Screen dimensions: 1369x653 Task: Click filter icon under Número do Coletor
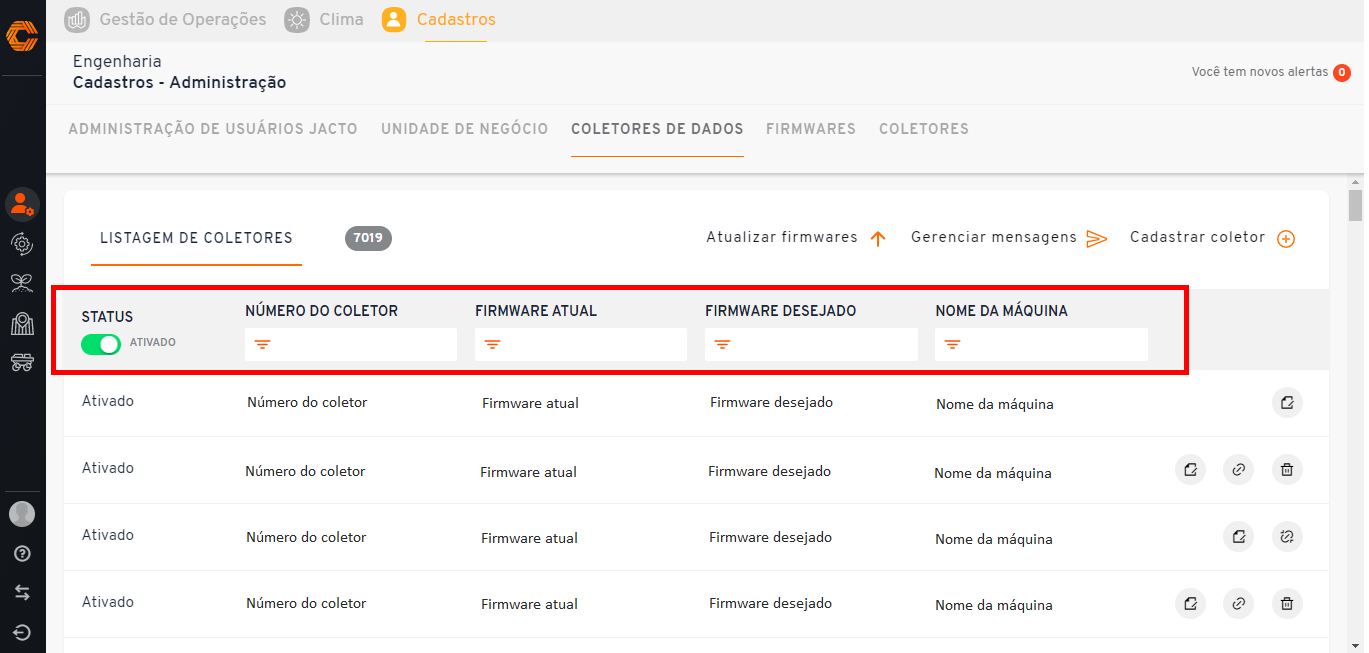tap(262, 345)
